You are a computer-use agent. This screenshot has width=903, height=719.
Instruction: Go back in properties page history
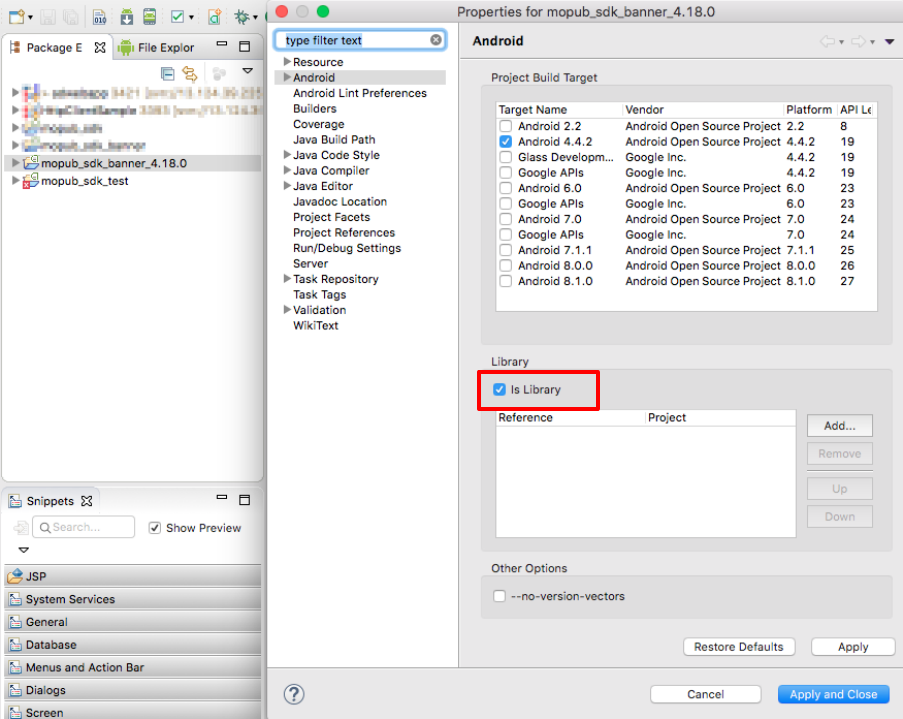pos(828,41)
